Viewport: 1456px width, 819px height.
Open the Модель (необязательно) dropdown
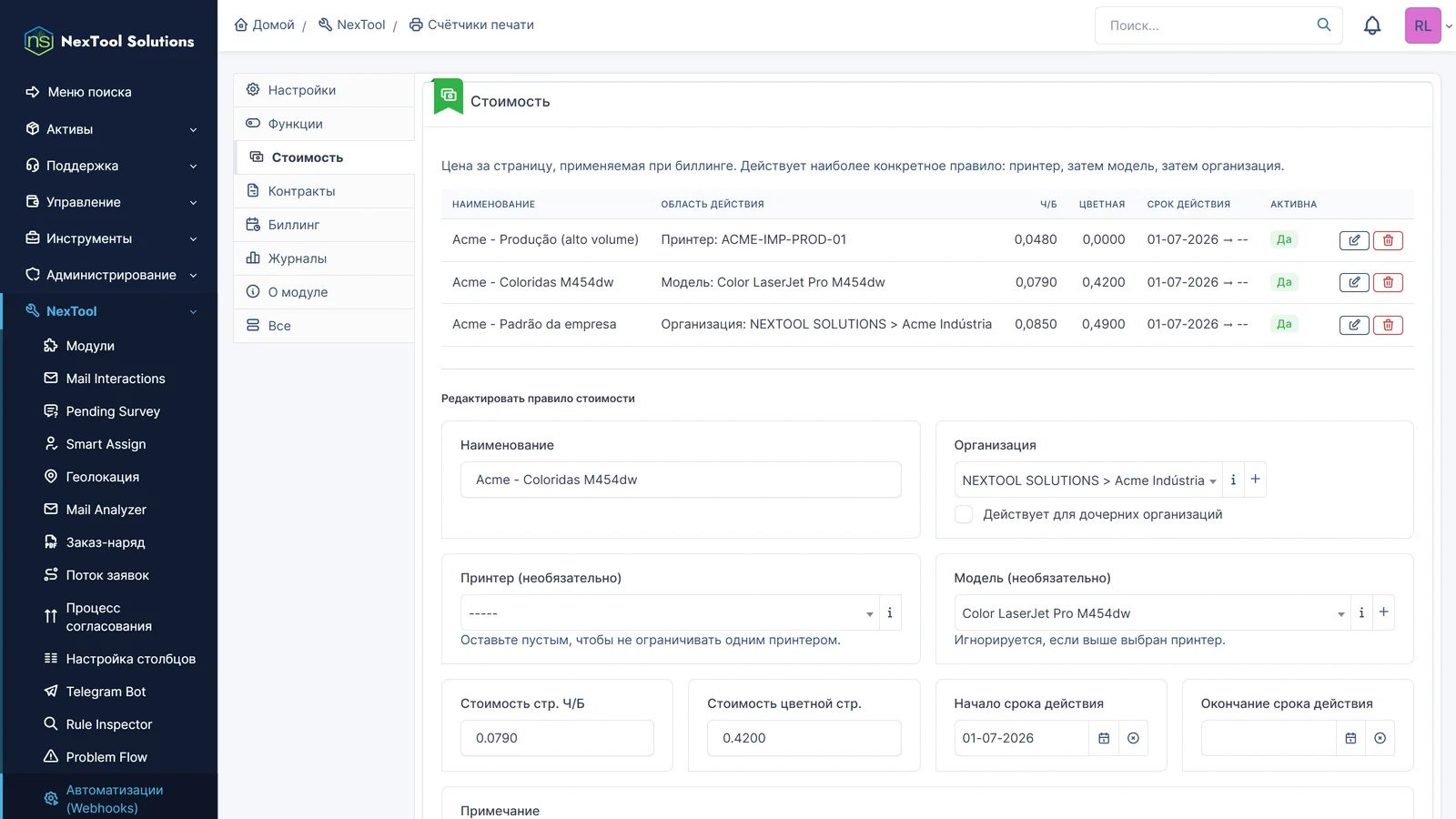pos(1152,612)
